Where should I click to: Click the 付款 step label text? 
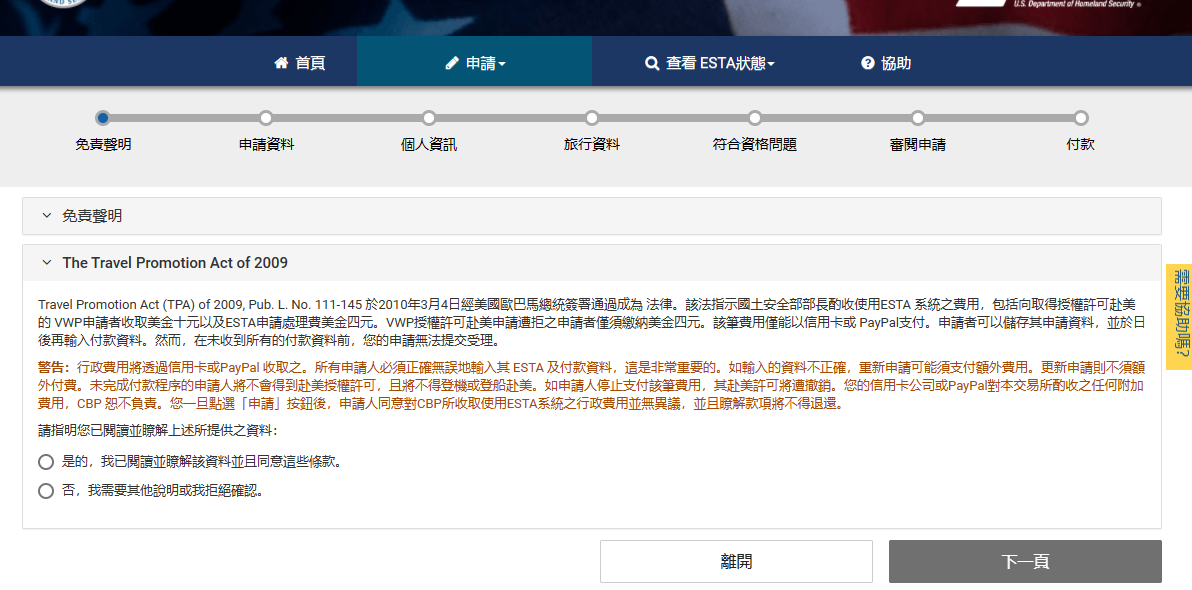pyautogui.click(x=1080, y=144)
